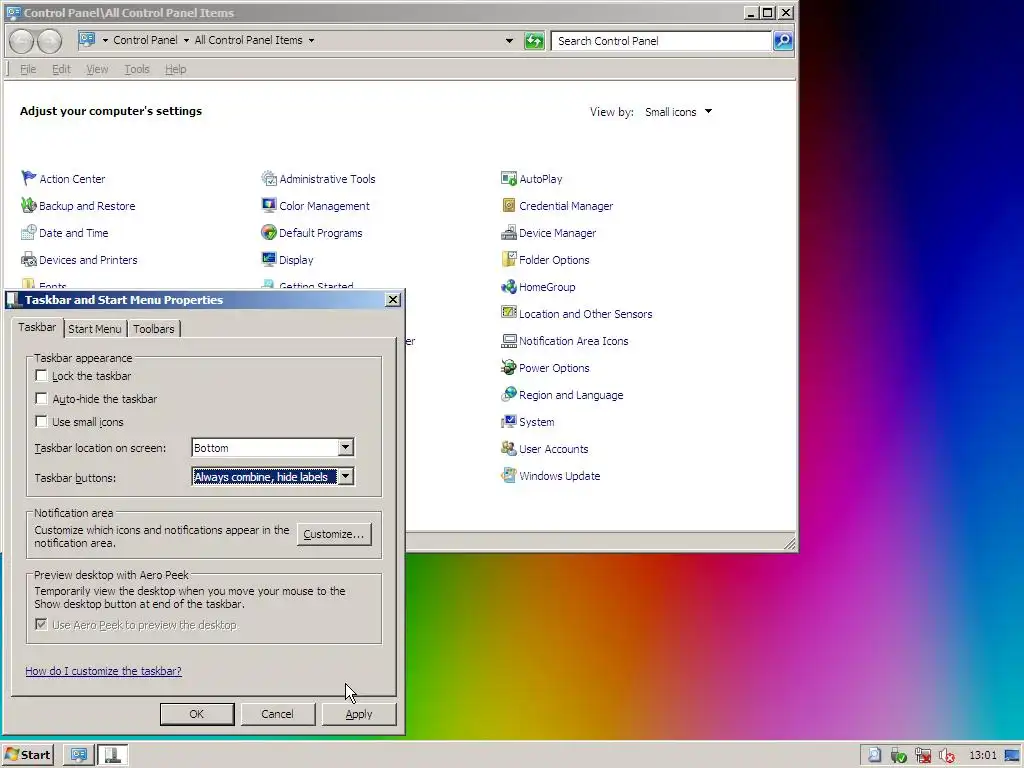Open Power Options icon
Screen dimensions: 1024x768
tap(509, 368)
